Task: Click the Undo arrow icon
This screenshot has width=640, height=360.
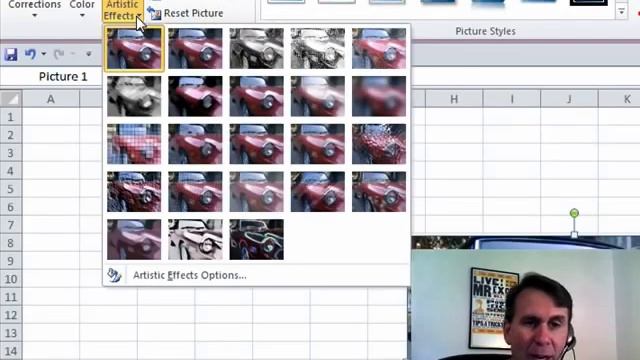Action: click(x=31, y=54)
